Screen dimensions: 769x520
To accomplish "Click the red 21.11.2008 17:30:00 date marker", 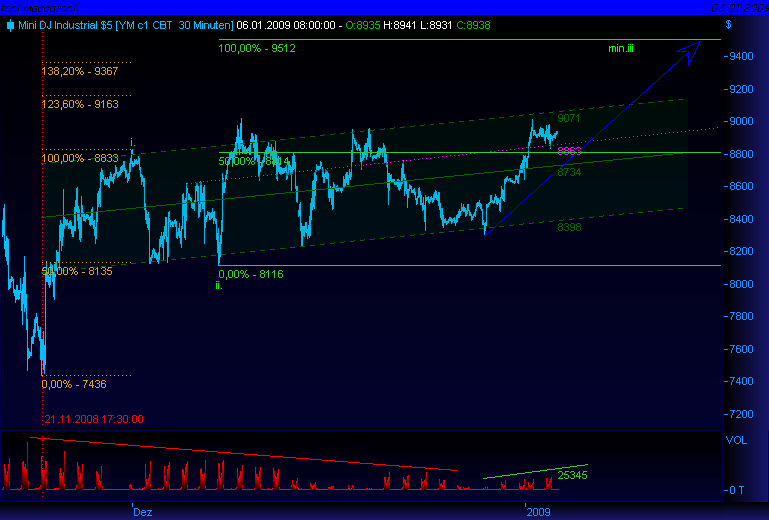I will 94,419.
